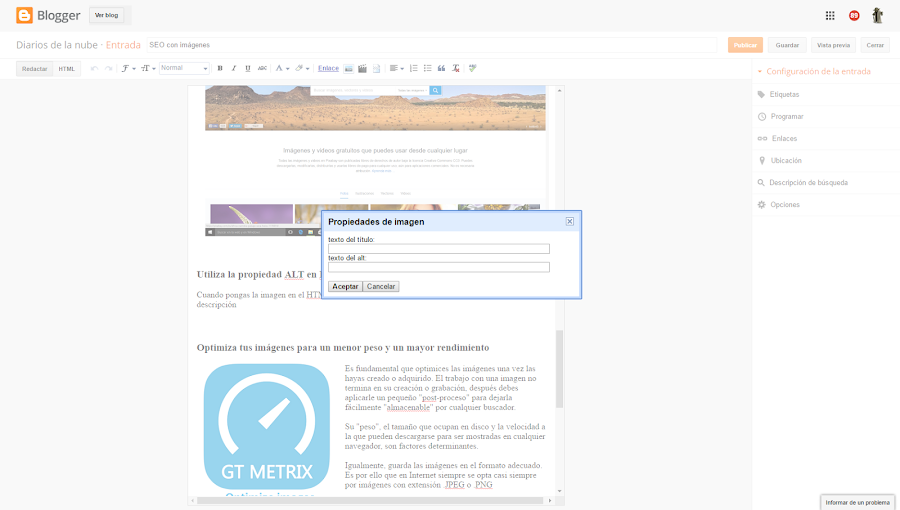
Task: Focus the texto del título field
Action: pos(439,249)
